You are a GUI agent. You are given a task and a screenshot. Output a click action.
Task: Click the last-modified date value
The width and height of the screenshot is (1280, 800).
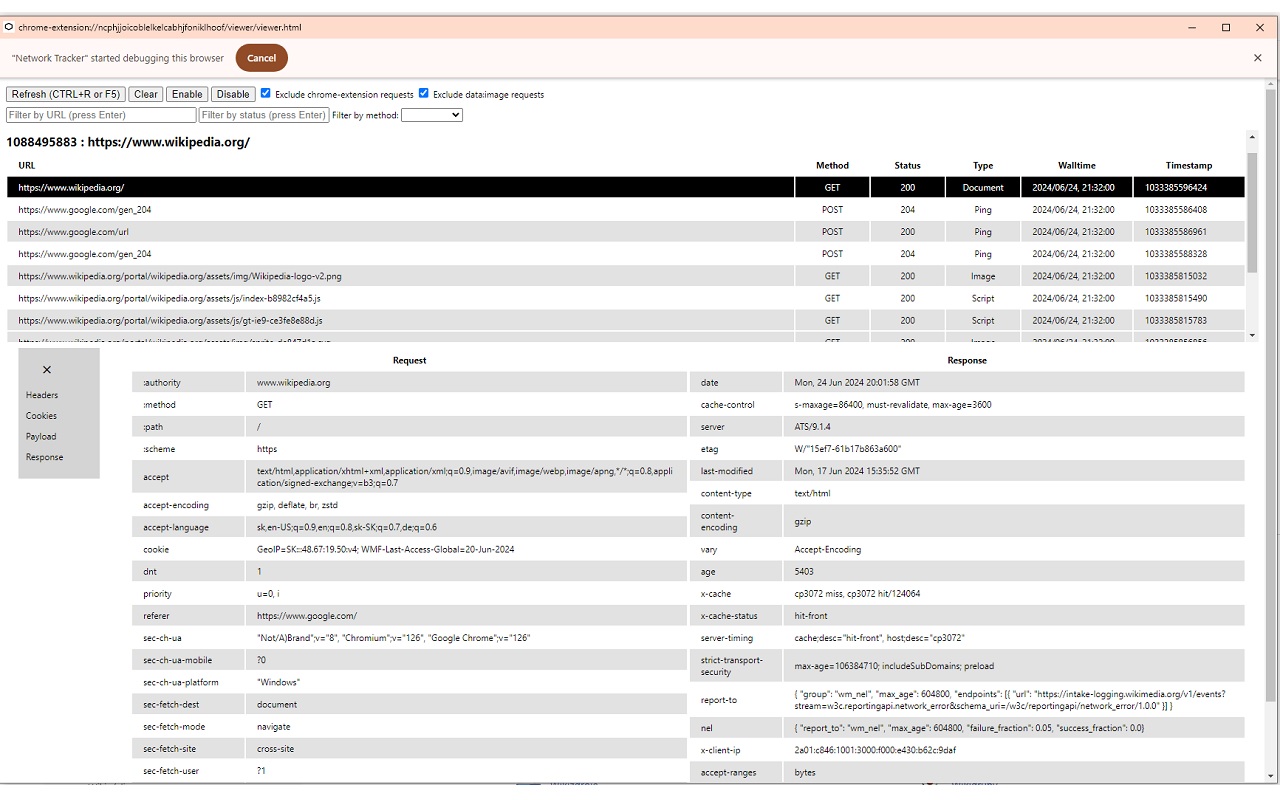[857, 471]
